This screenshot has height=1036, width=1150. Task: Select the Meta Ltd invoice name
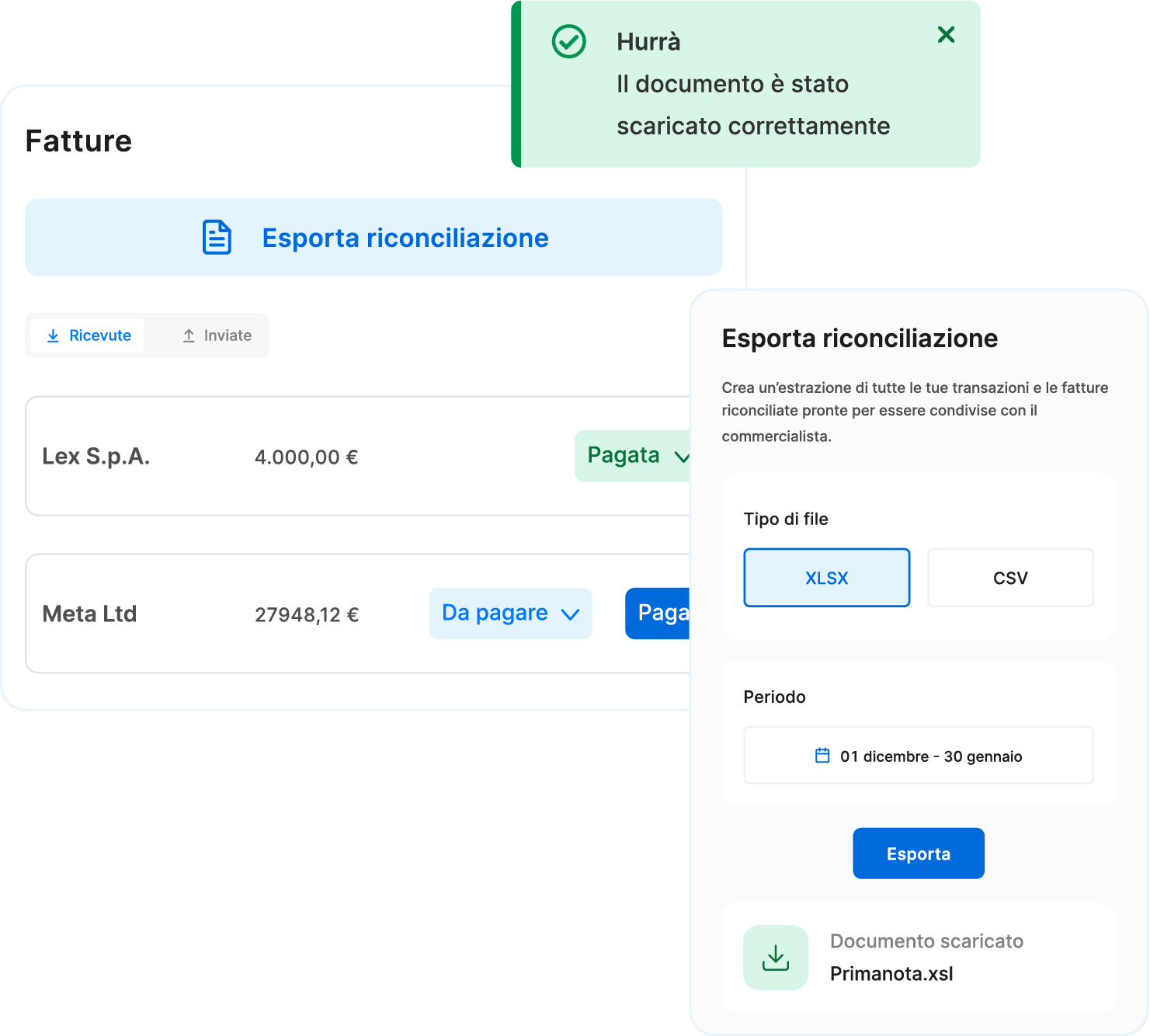(x=89, y=614)
